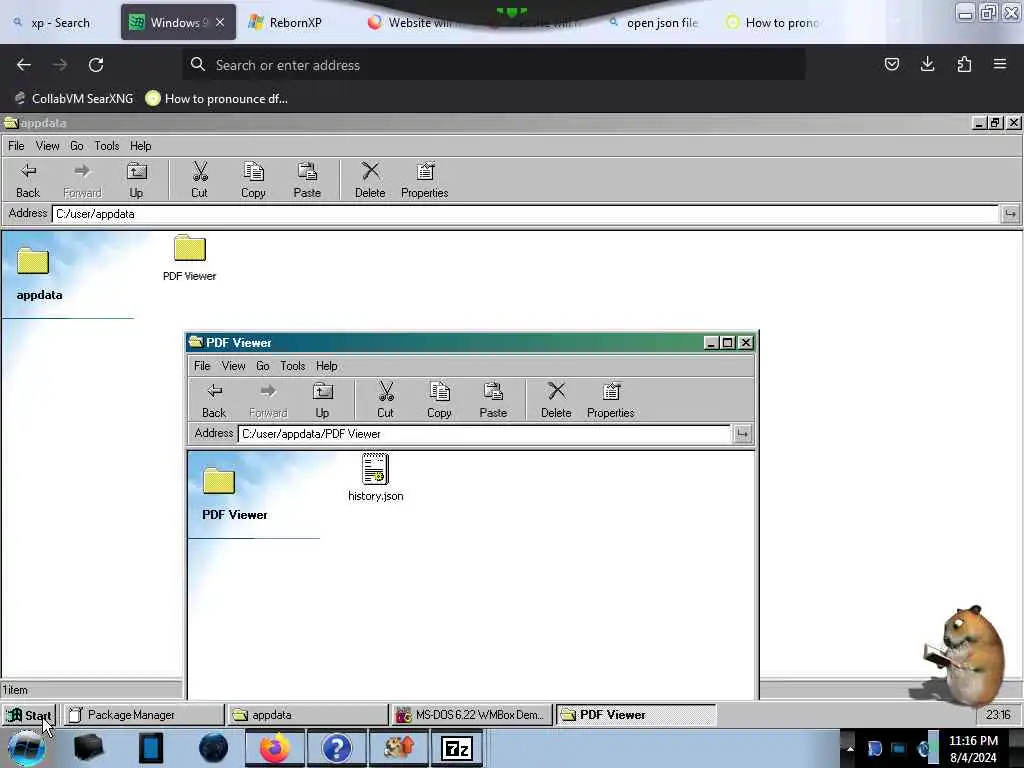1024x768 pixels.
Task: Click the appdata address field C:/user/appdata
Action: coord(525,214)
